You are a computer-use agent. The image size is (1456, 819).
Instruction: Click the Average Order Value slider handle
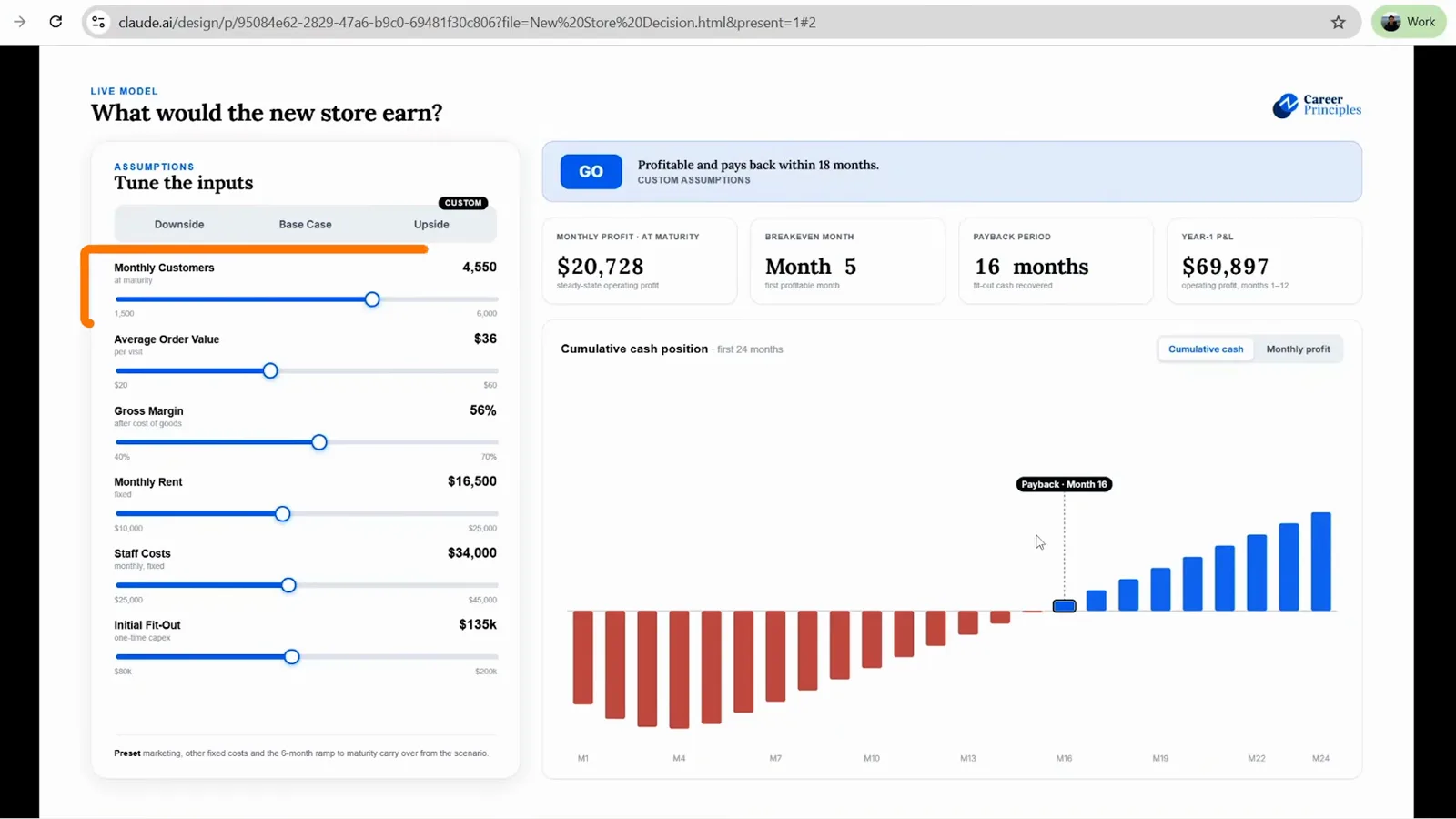pos(270,371)
